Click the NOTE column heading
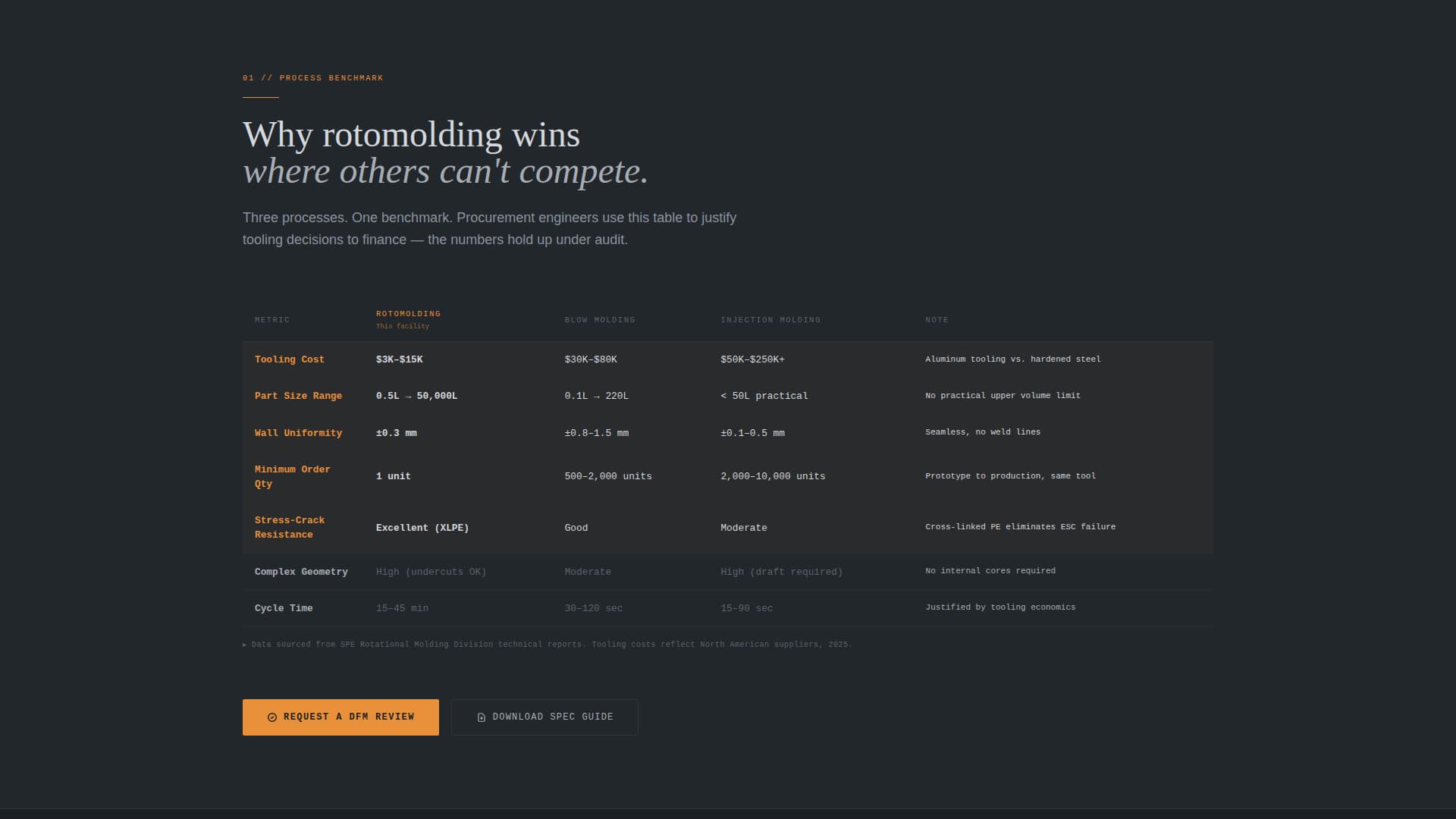This screenshot has width=1456, height=819. coord(937,319)
